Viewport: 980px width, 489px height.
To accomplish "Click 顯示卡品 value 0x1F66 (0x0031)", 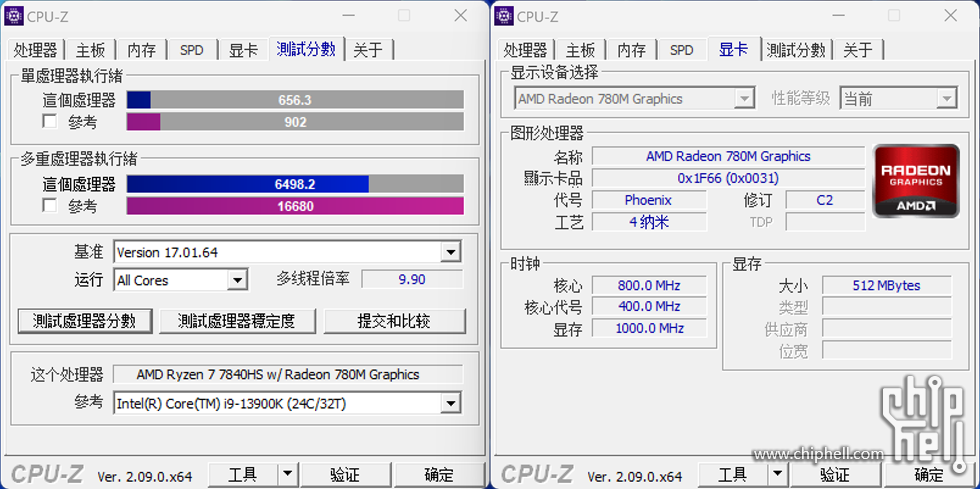I will click(728, 178).
